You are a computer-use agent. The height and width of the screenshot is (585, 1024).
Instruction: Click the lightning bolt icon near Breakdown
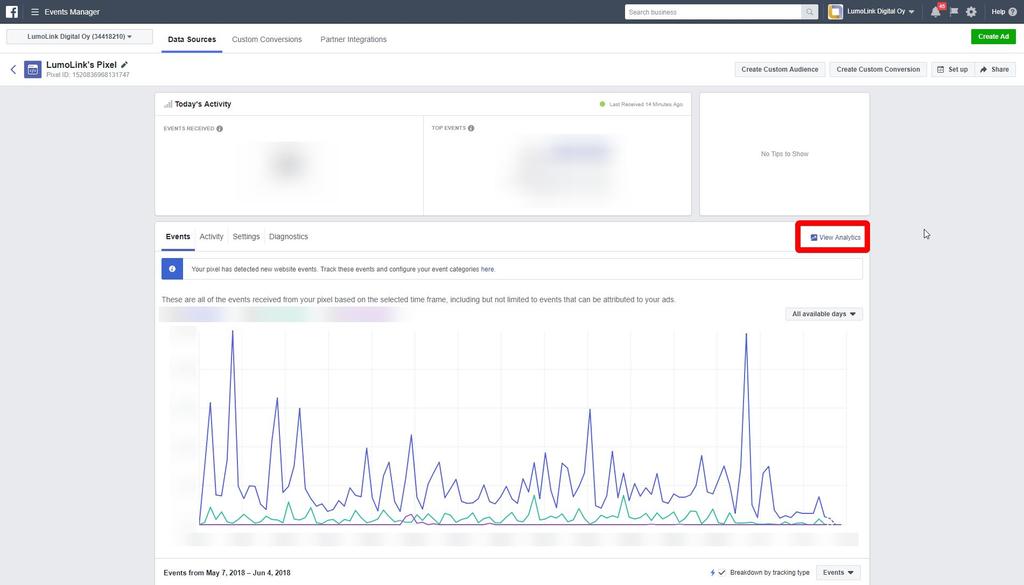(x=712, y=573)
